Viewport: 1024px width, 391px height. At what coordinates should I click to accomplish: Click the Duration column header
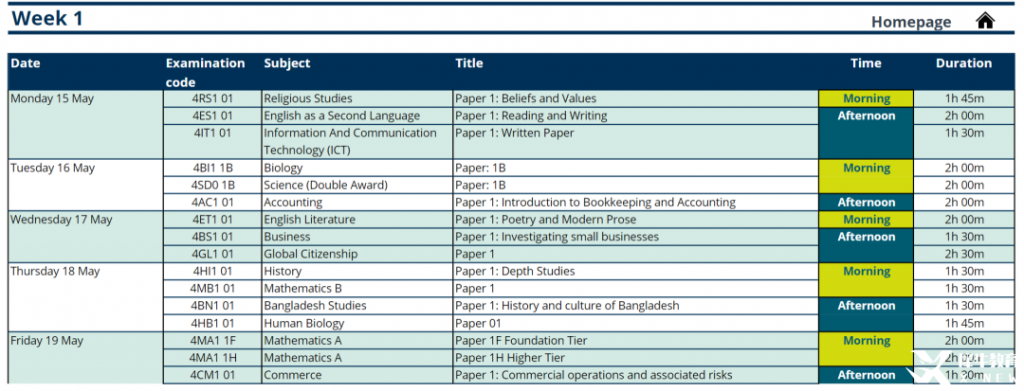(963, 63)
